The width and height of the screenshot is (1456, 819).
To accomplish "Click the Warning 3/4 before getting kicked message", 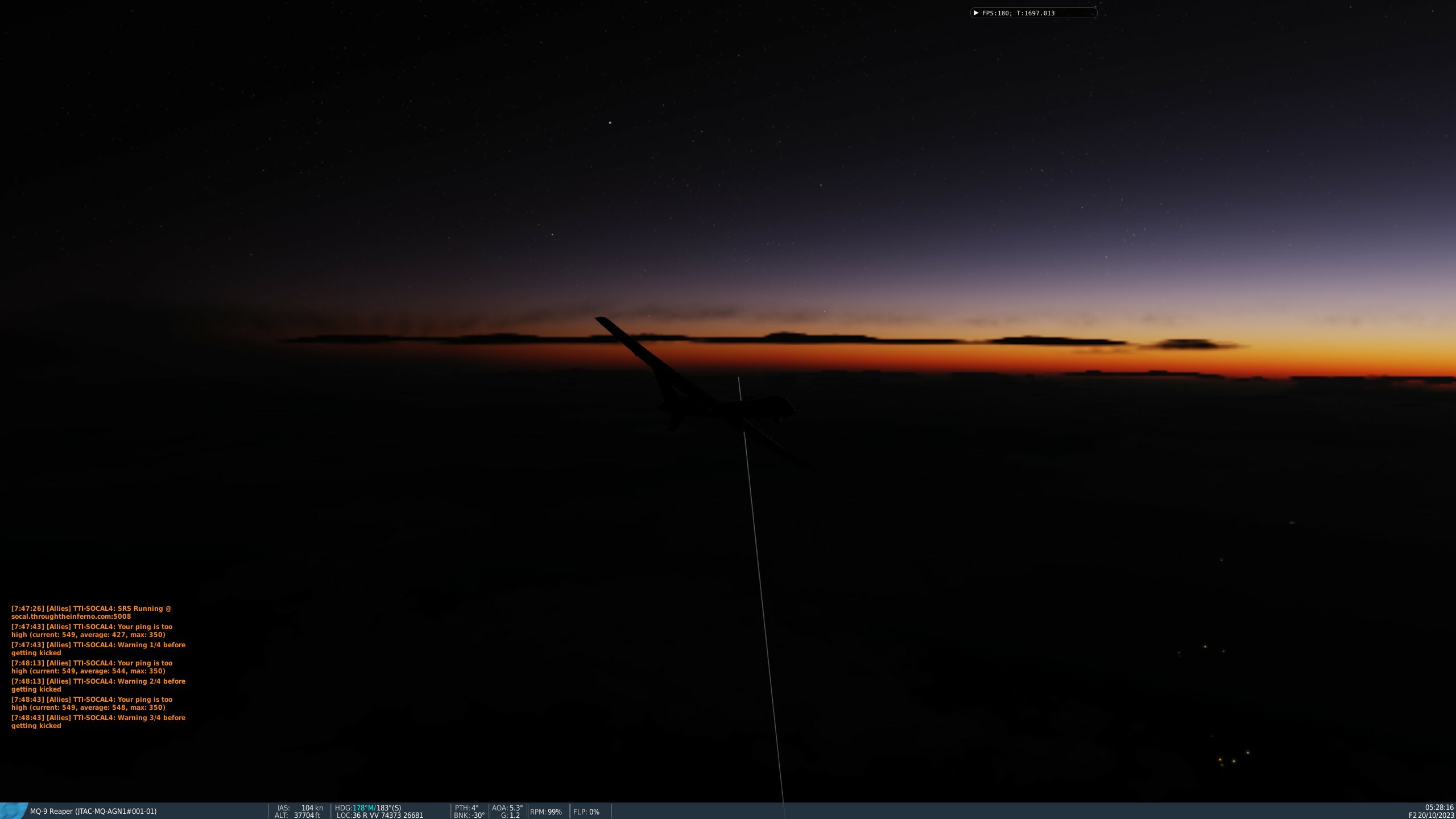I will 98,722.
